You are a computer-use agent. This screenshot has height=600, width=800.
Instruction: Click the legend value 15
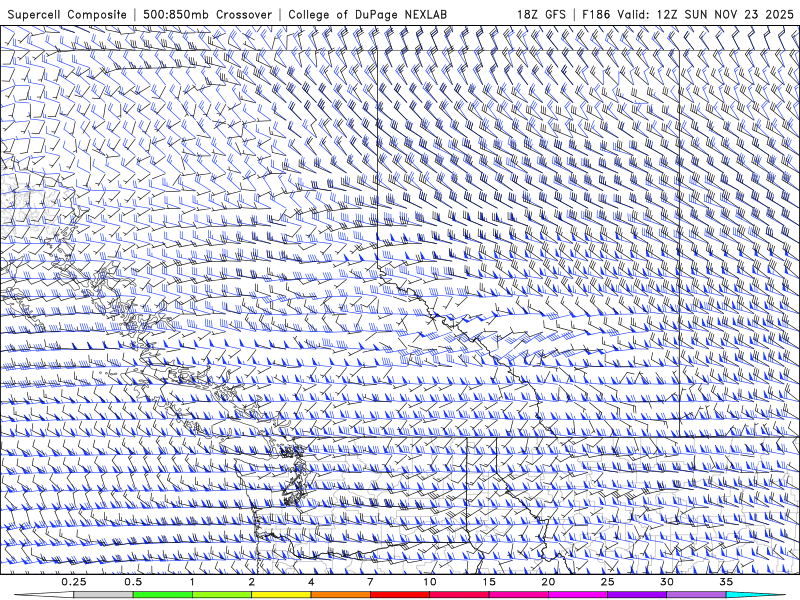click(489, 582)
